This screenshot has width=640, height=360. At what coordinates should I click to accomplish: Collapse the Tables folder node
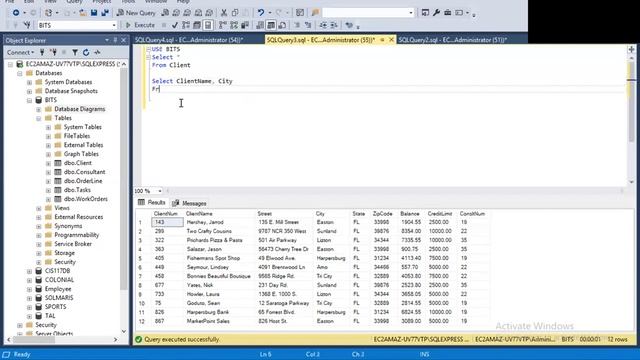tap(39, 118)
